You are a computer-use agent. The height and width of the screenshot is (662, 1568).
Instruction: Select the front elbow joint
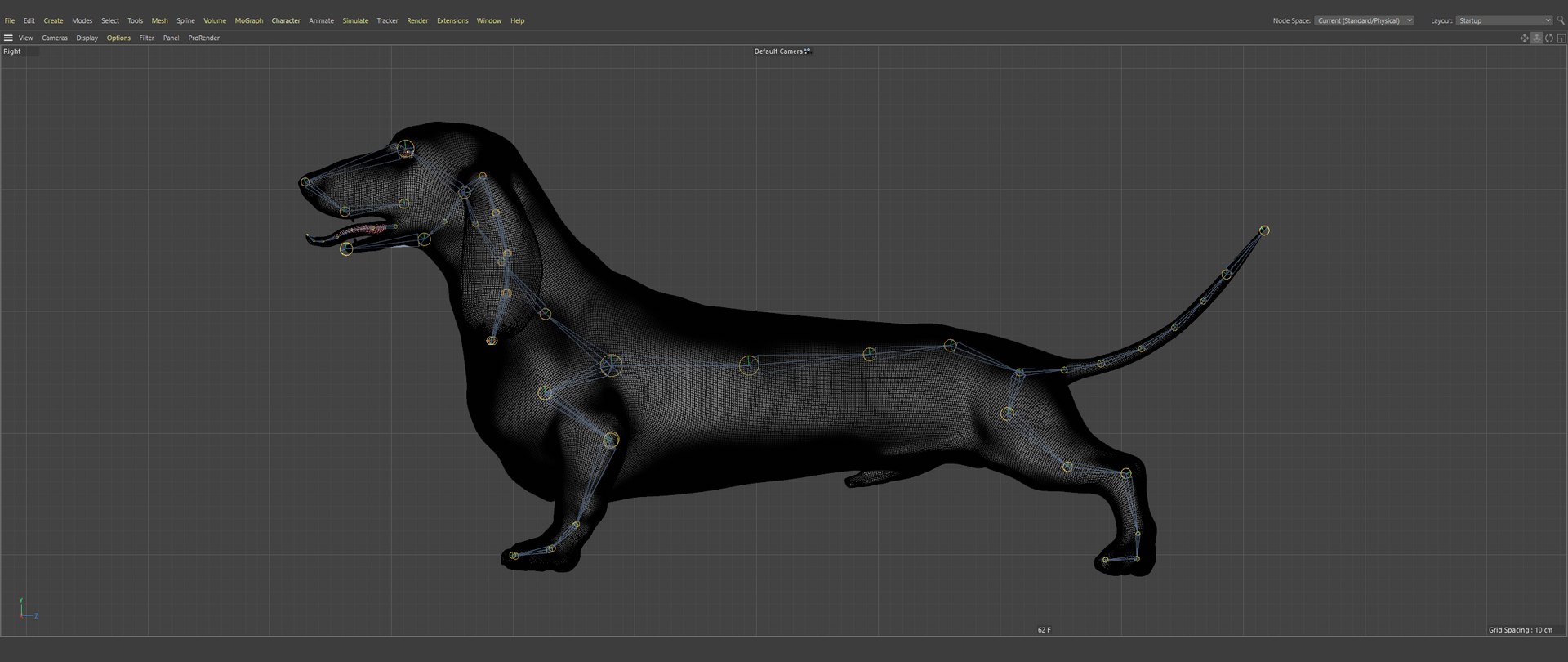(x=611, y=440)
